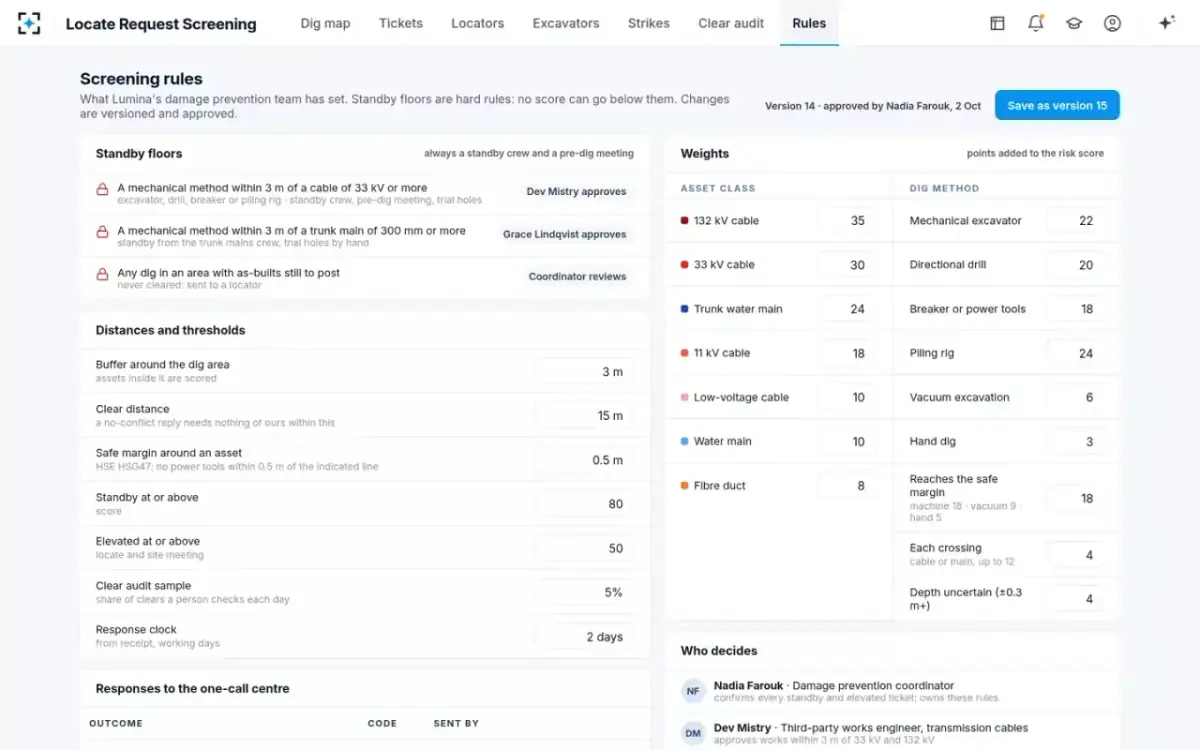This screenshot has height=750, width=1200.
Task: Open the Clear audit tab
Action: 731,23
